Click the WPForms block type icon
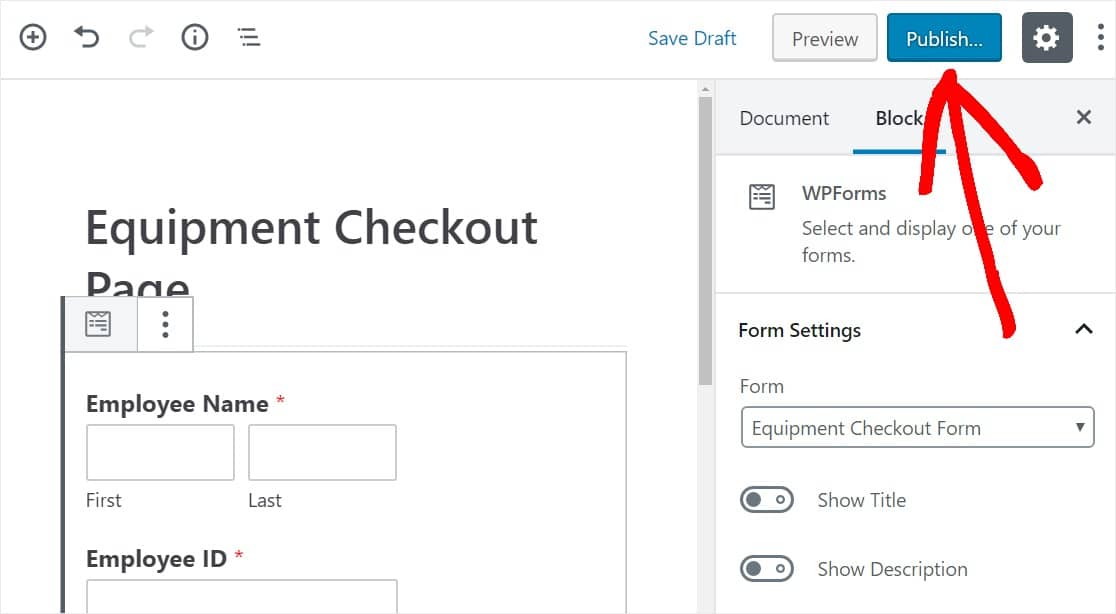 [x=98, y=324]
